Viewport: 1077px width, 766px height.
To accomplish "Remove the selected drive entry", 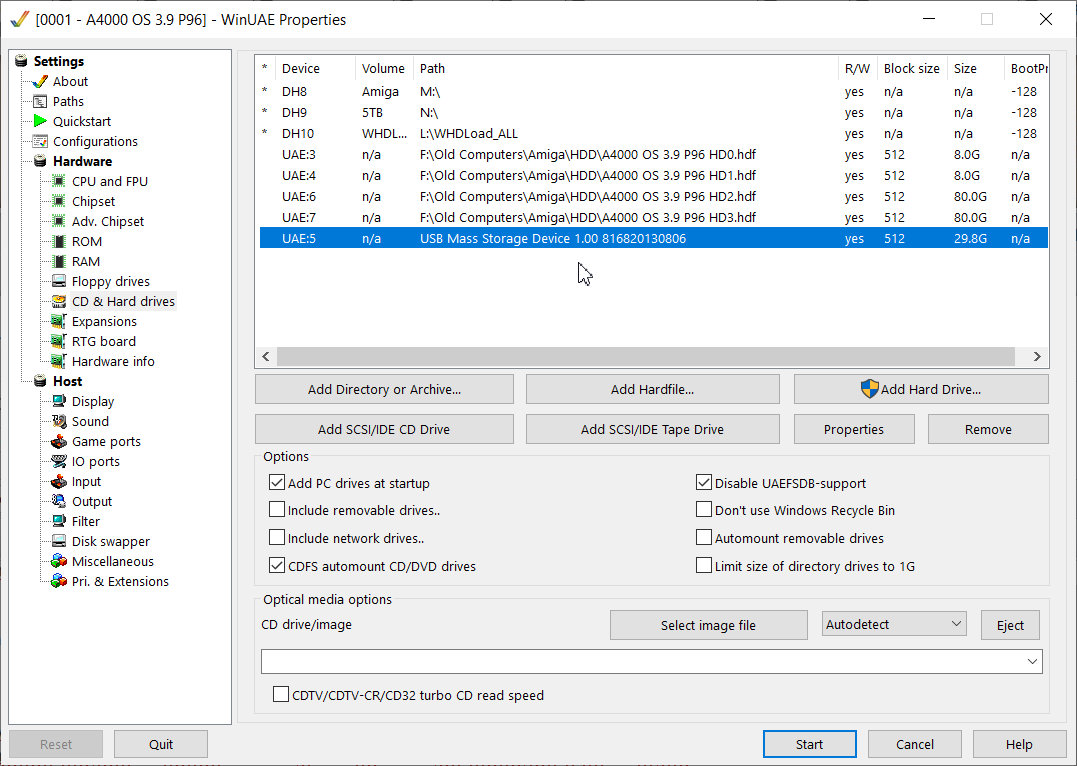I will (x=988, y=429).
